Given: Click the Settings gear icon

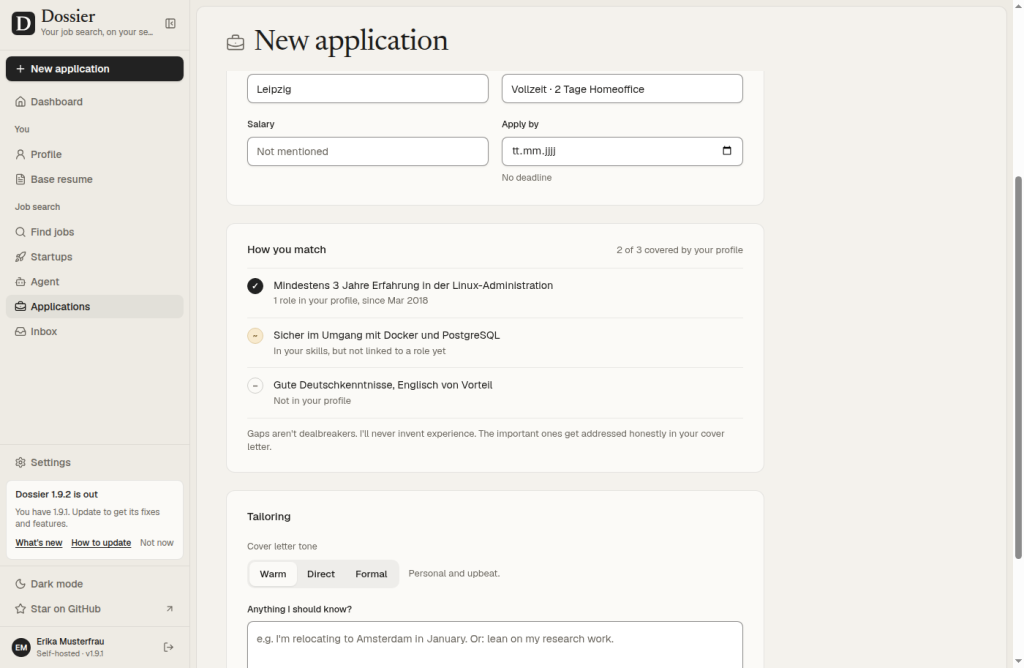Looking at the screenshot, I should pos(20,462).
